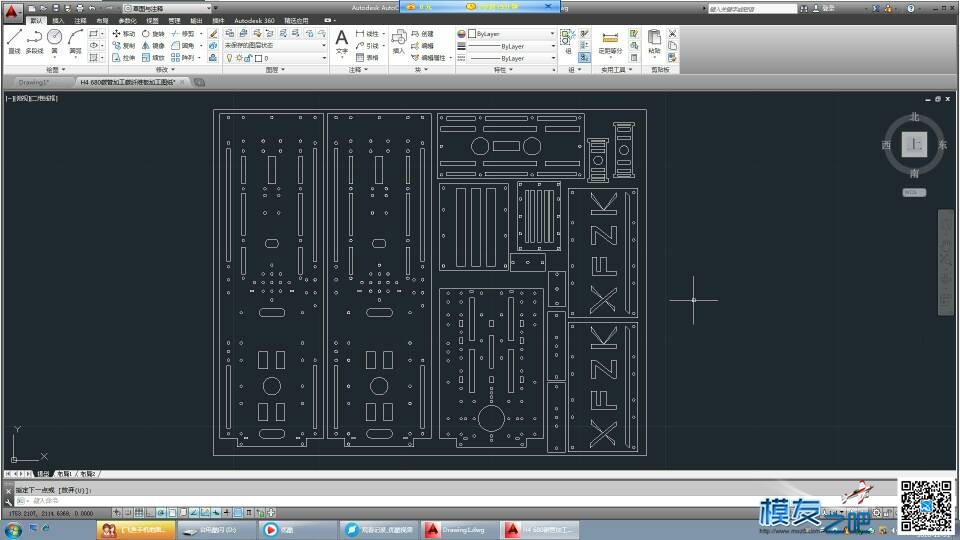Image resolution: width=960 pixels, height=540 pixels.
Task: Click the Rotate (旋转) modify tool
Action: tap(154, 34)
